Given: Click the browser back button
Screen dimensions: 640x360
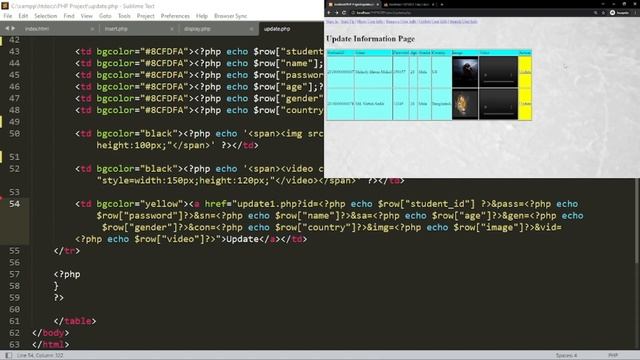Looking at the screenshot, I should (x=329, y=13).
